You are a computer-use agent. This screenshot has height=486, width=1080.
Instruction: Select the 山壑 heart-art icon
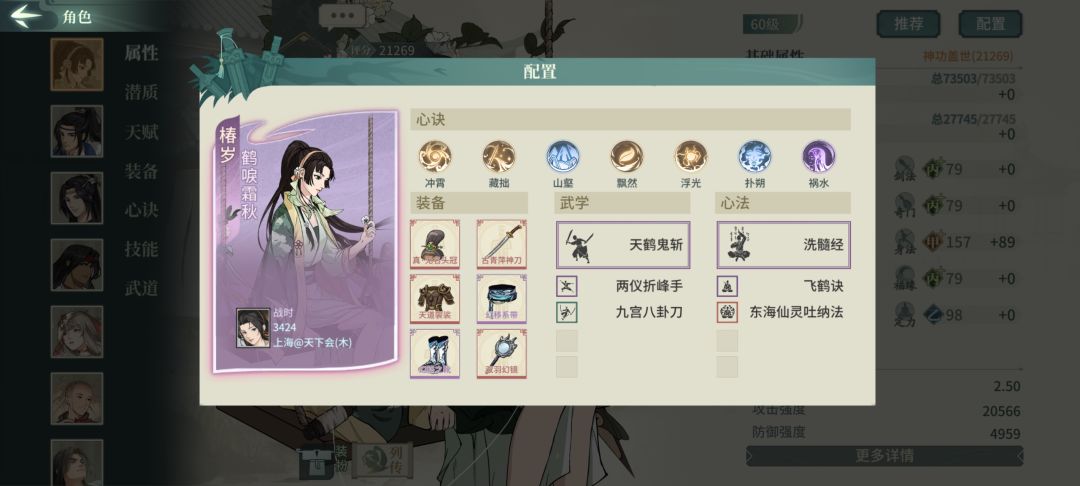(x=563, y=156)
